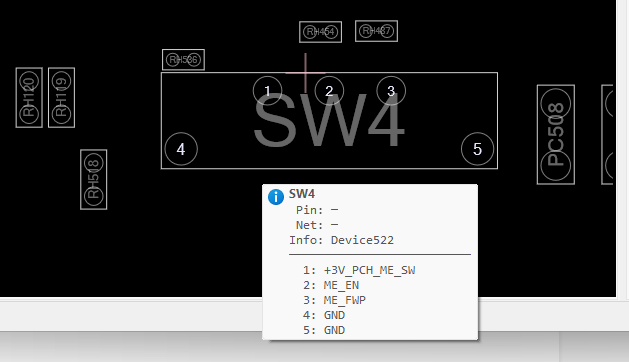The image size is (629, 362).
Task: Select component RH119 on the board
Action: tap(61, 98)
